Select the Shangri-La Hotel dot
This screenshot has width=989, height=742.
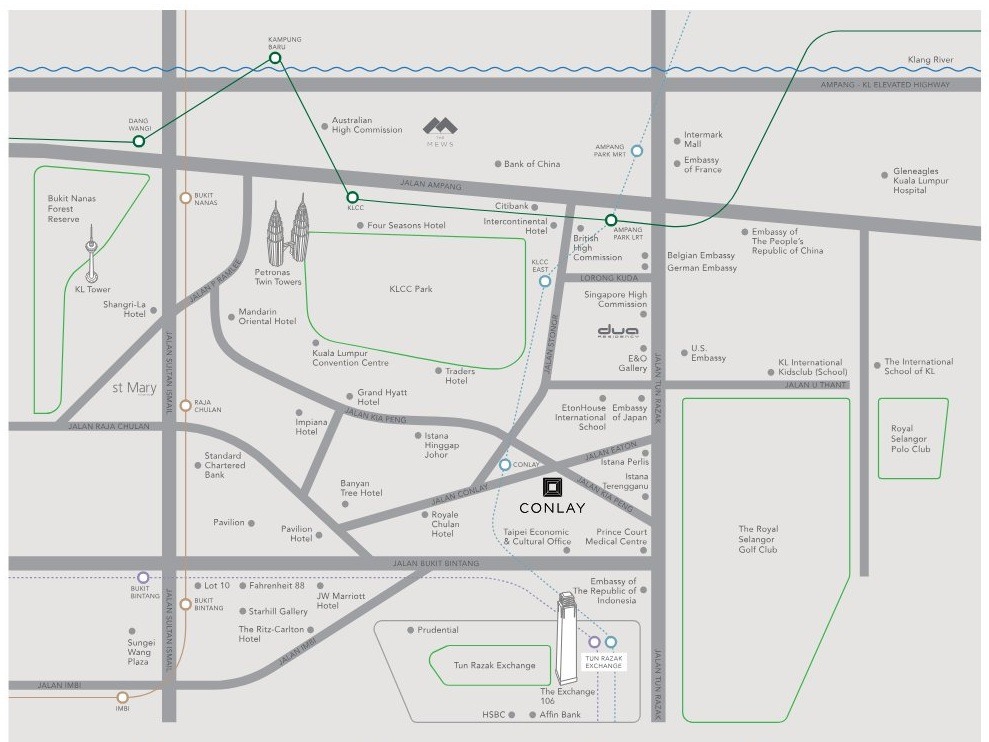(x=153, y=310)
